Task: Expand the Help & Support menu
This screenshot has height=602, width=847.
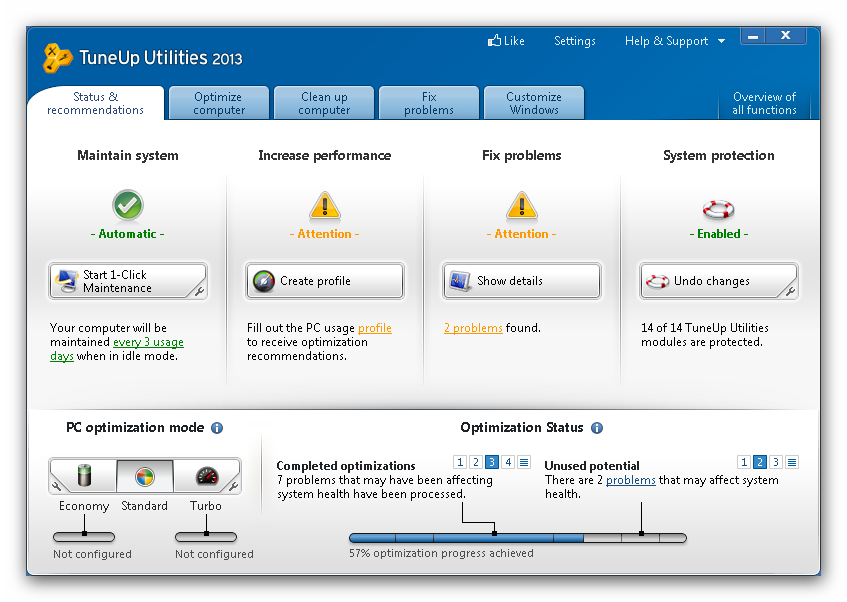Action: (675, 41)
